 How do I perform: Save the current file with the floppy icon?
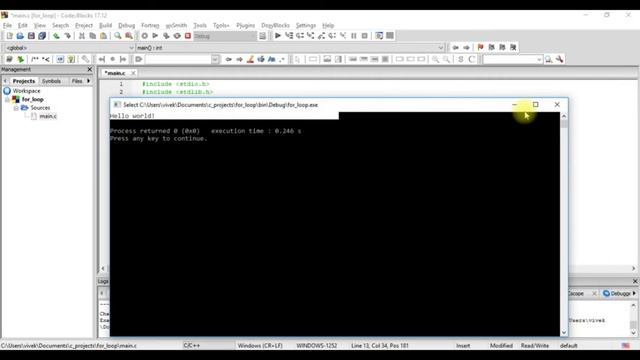31,36
